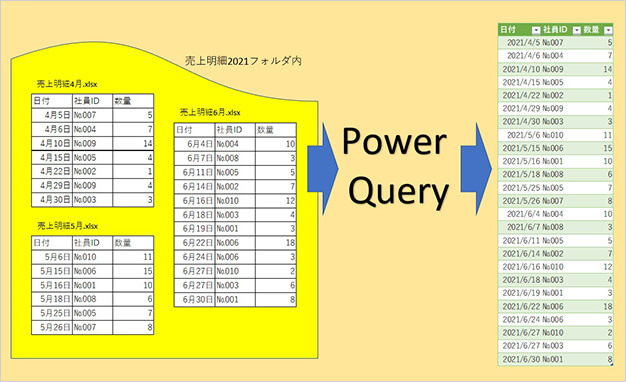Select the 5月26日 cell in May table
Image resolution: width=626 pixels, height=382 pixels.
pyautogui.click(x=52, y=327)
